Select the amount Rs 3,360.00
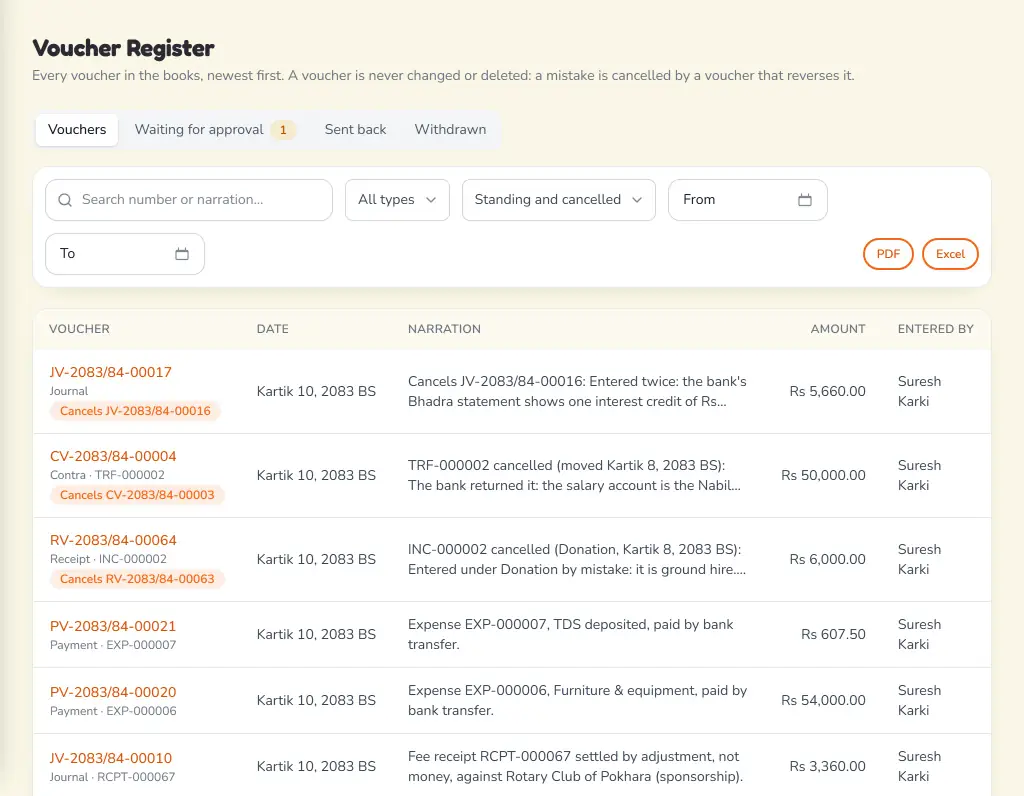The height and width of the screenshot is (796, 1024). 827,767
